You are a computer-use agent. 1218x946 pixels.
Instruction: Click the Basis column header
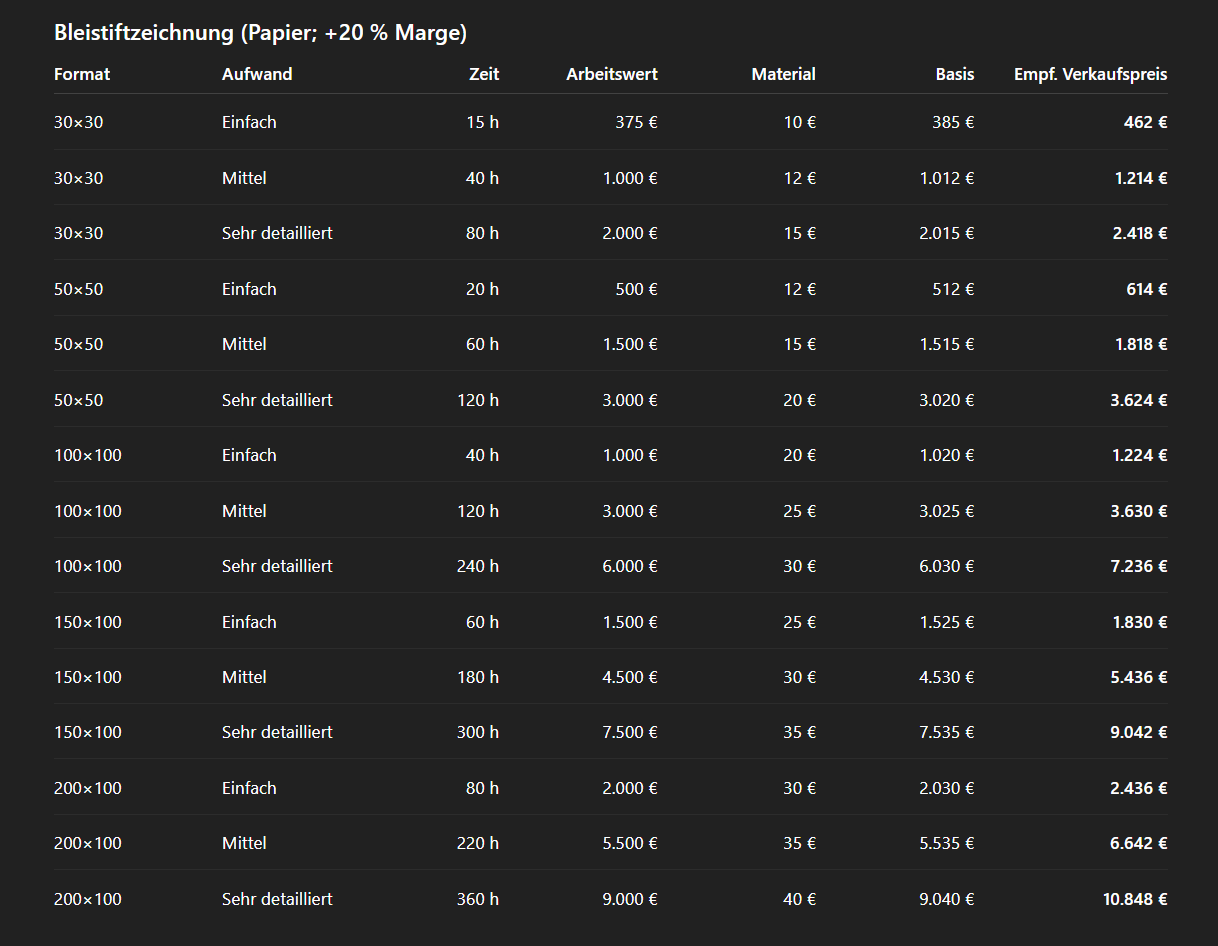coord(954,74)
